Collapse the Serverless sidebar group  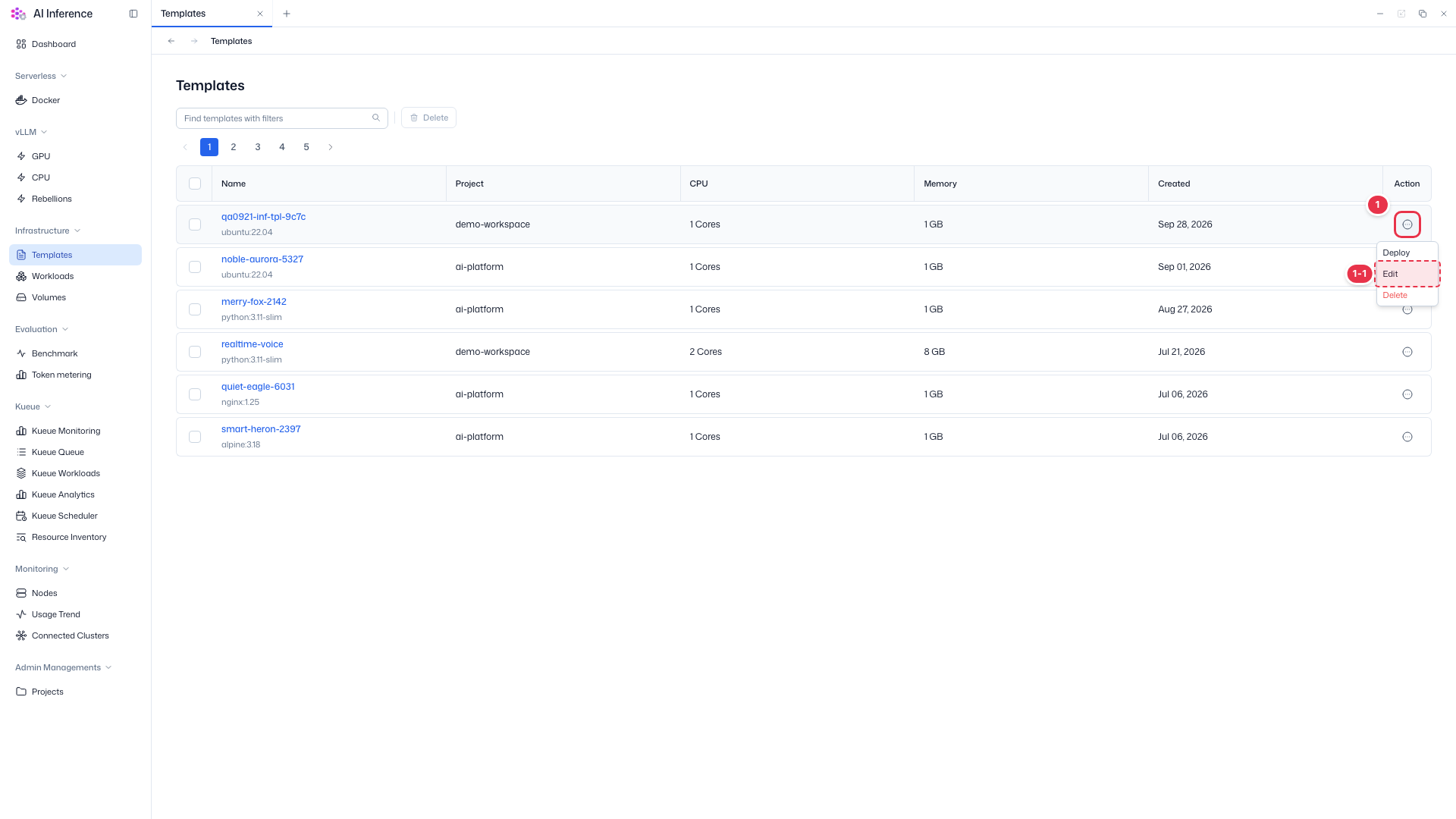tap(41, 76)
